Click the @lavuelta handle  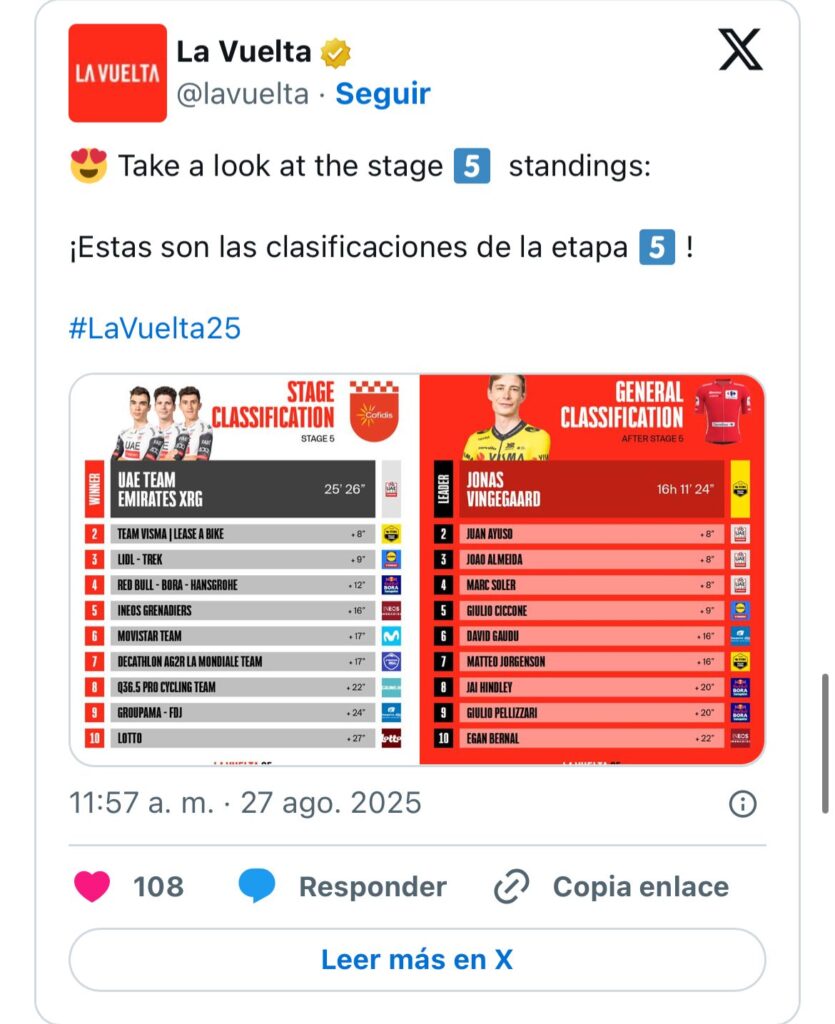242,94
